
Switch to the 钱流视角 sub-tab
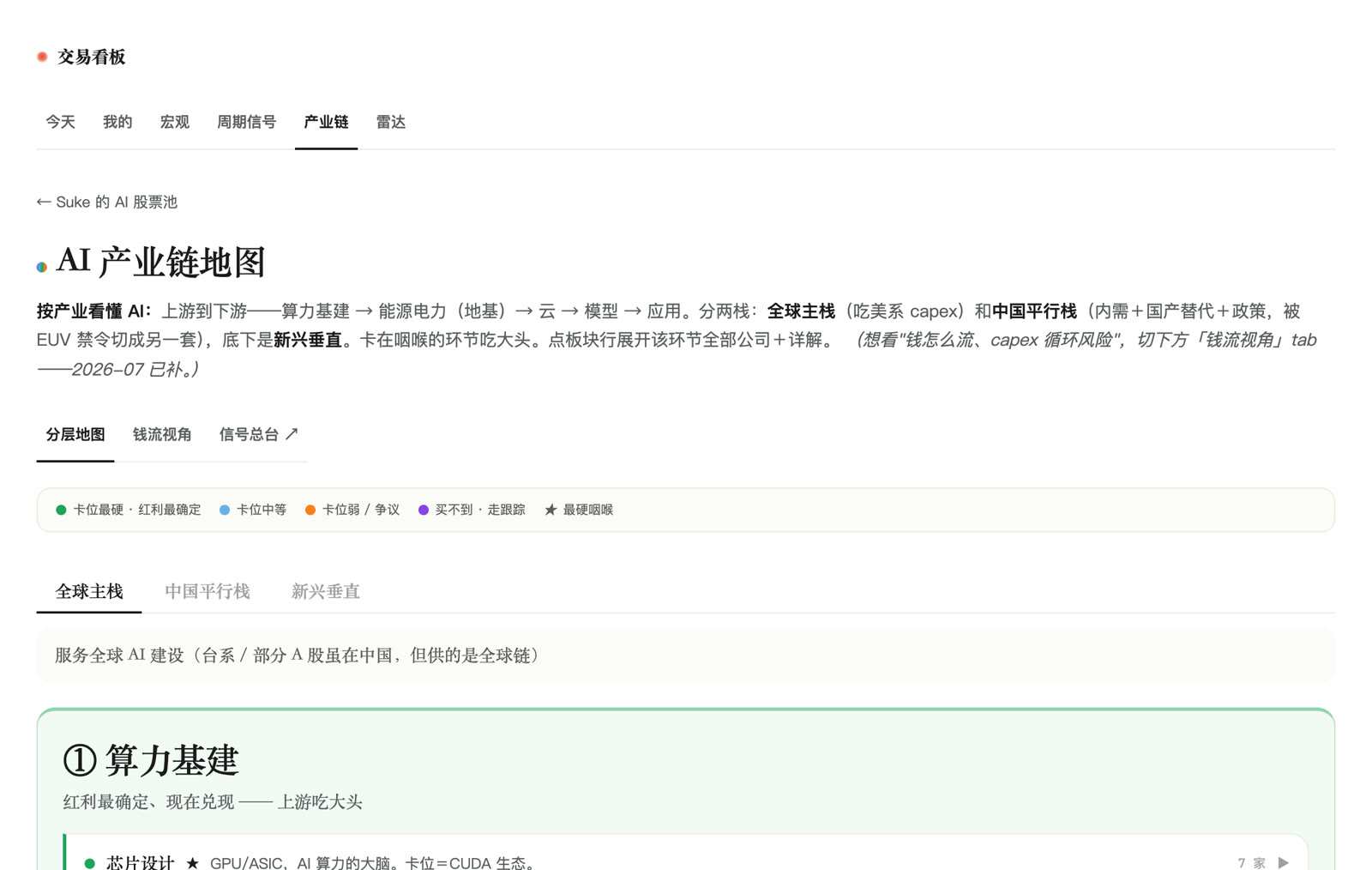tap(162, 434)
